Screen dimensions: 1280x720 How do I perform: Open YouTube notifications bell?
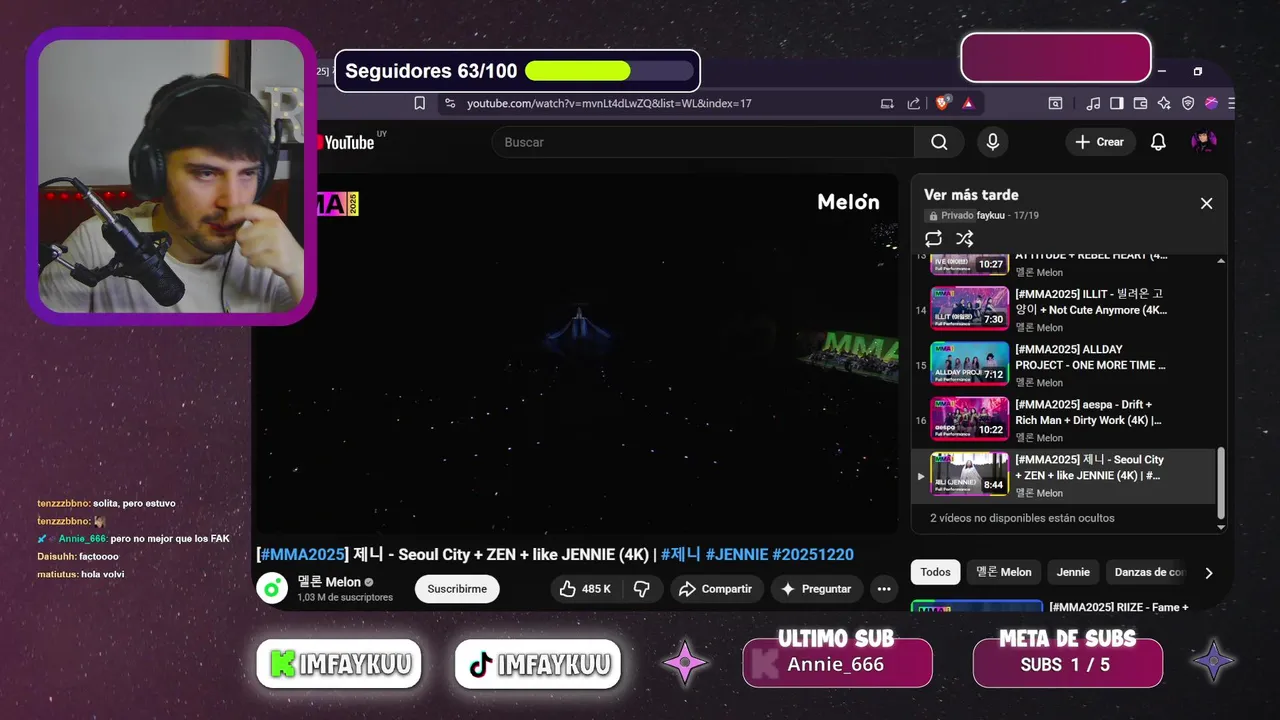point(1158,142)
